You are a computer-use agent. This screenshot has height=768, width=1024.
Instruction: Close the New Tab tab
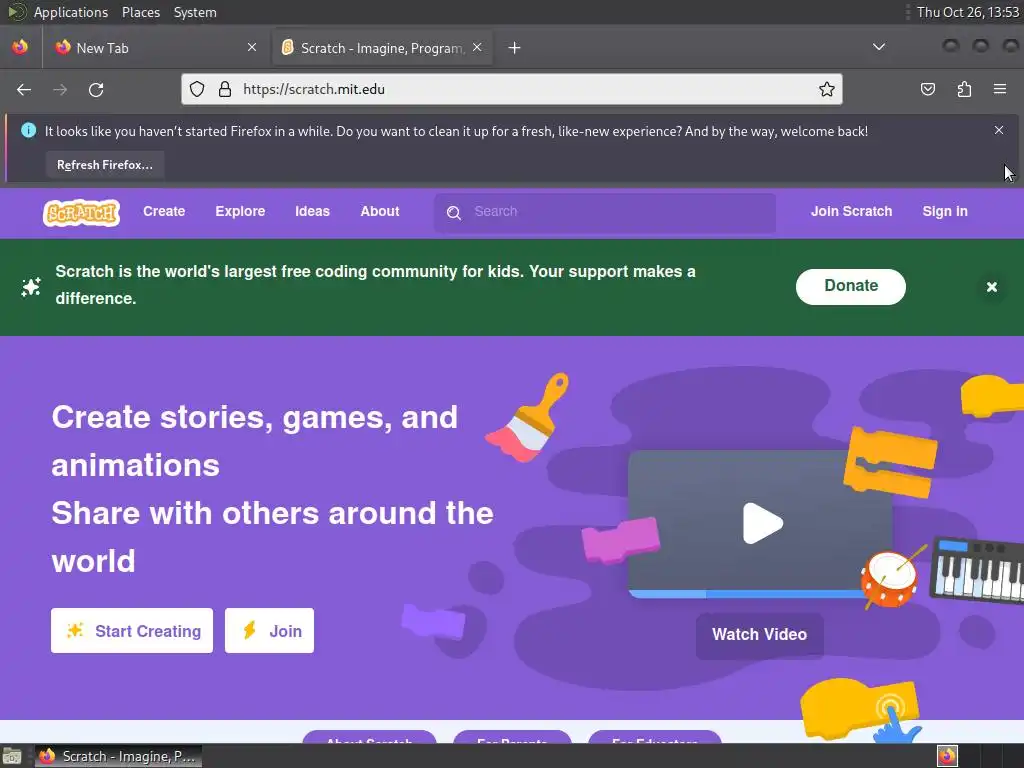pyautogui.click(x=252, y=47)
